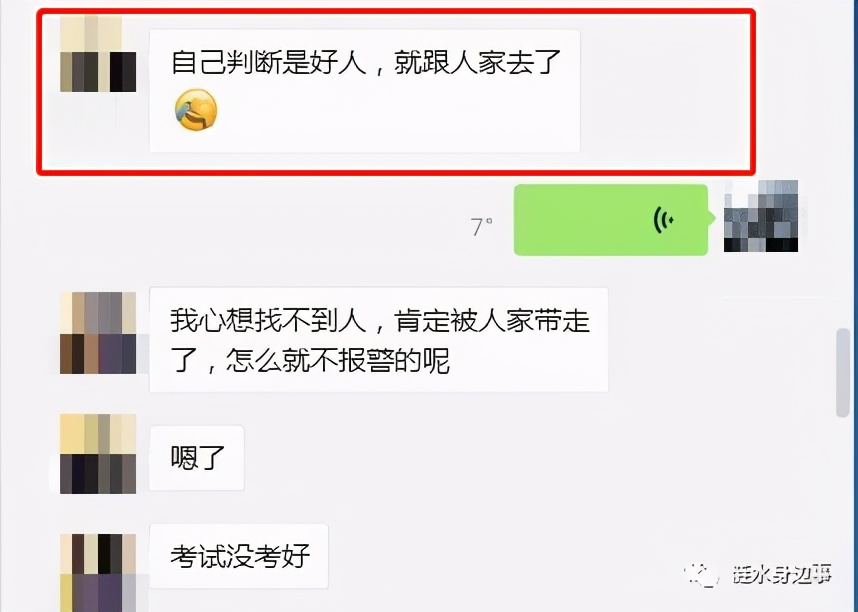Open avatar beside "考试没考好" message
Viewport: 858px width, 612px height.
pyautogui.click(x=98, y=573)
